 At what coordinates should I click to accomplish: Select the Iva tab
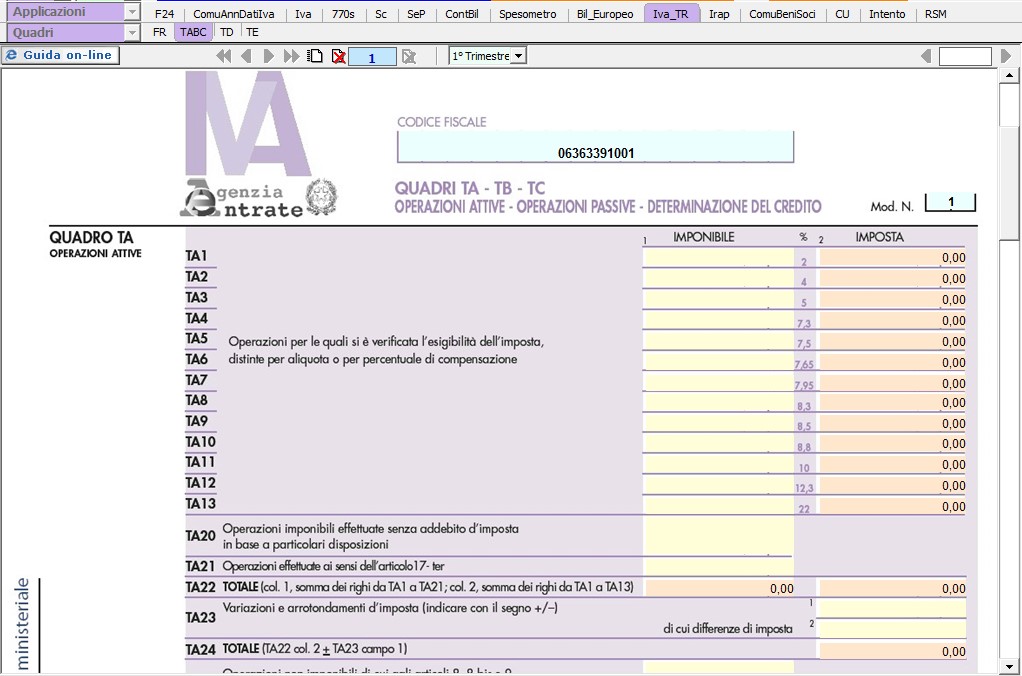pyautogui.click(x=303, y=14)
